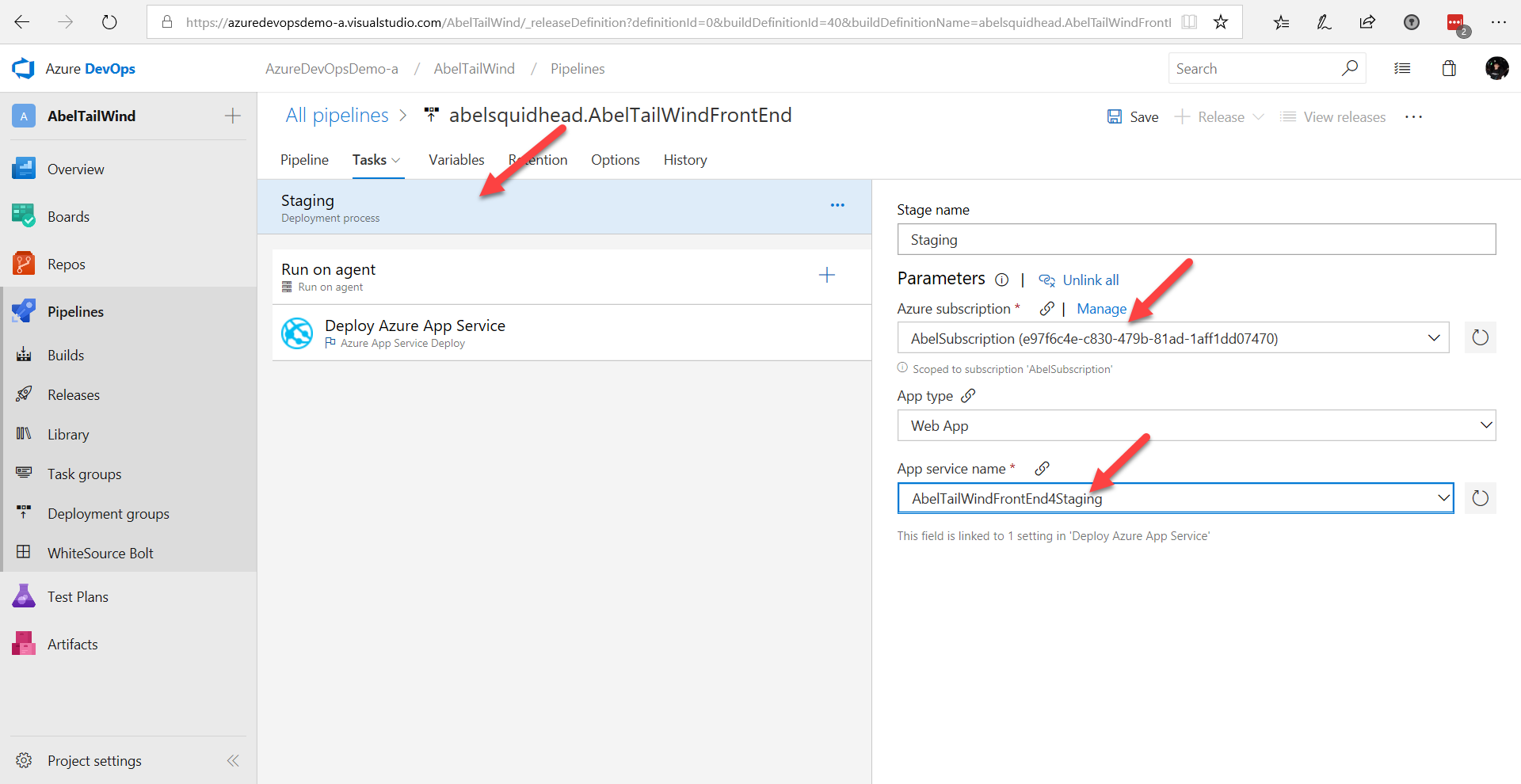Image resolution: width=1521 pixels, height=784 pixels.
Task: Switch to the History tab
Action: (685, 160)
